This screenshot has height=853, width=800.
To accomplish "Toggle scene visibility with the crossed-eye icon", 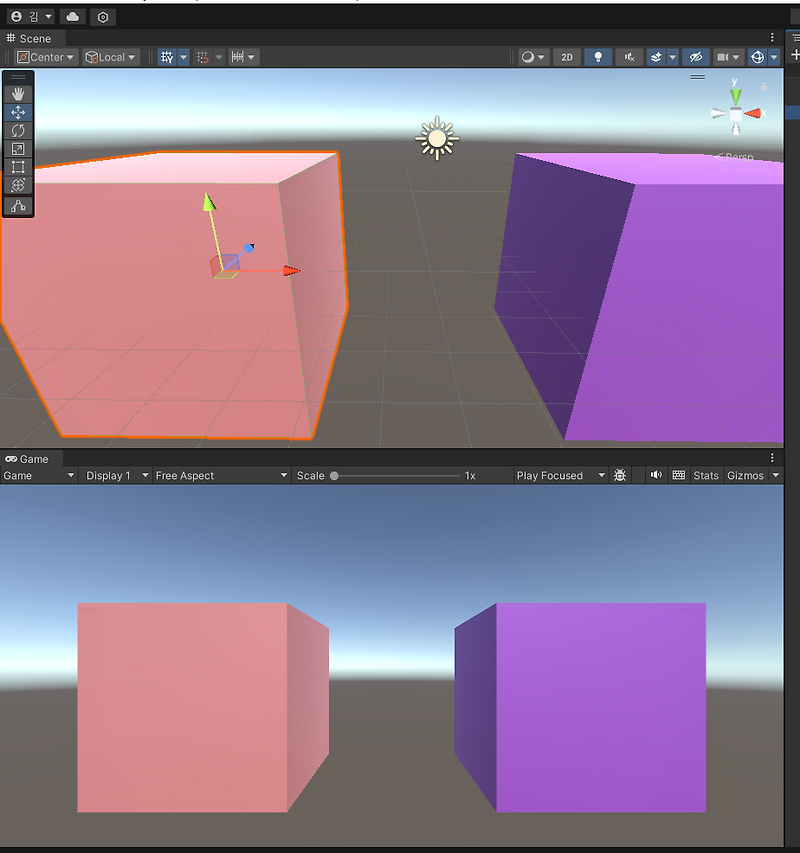I will tap(695, 57).
